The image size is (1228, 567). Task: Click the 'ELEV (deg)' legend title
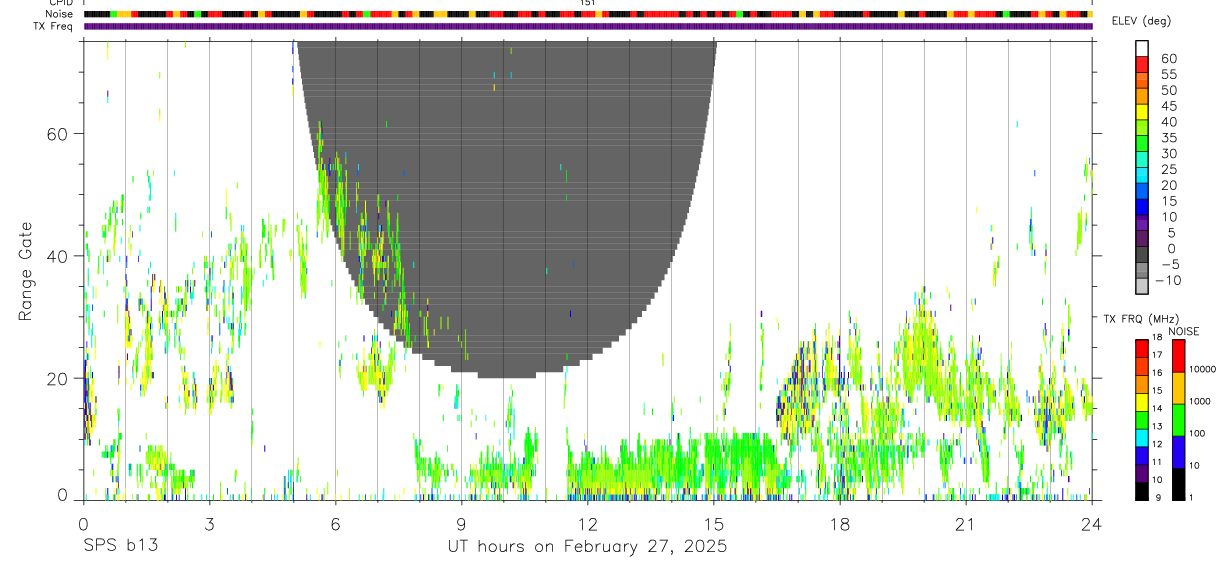coord(1142,21)
